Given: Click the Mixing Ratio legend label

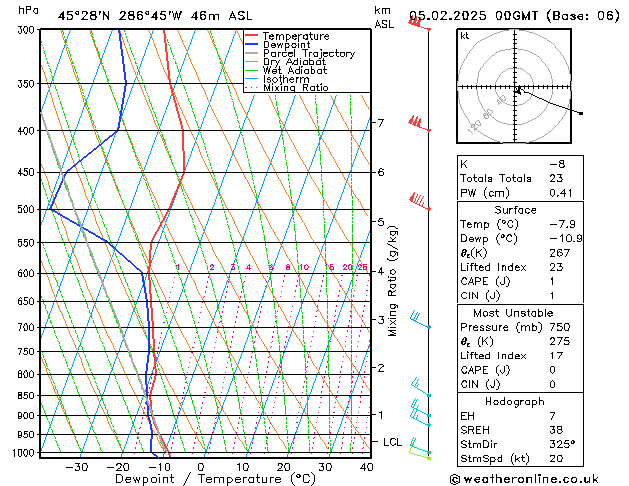Looking at the screenshot, I should coord(296,87).
